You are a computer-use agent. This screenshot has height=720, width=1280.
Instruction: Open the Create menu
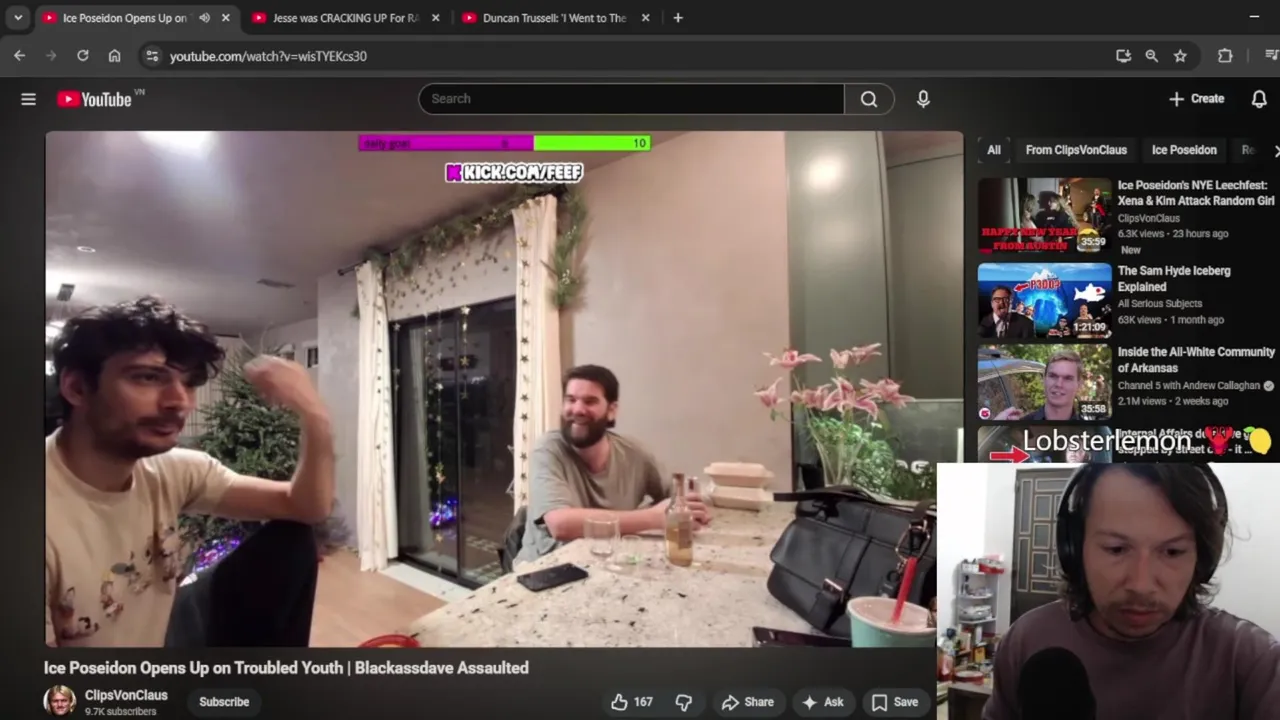1196,99
